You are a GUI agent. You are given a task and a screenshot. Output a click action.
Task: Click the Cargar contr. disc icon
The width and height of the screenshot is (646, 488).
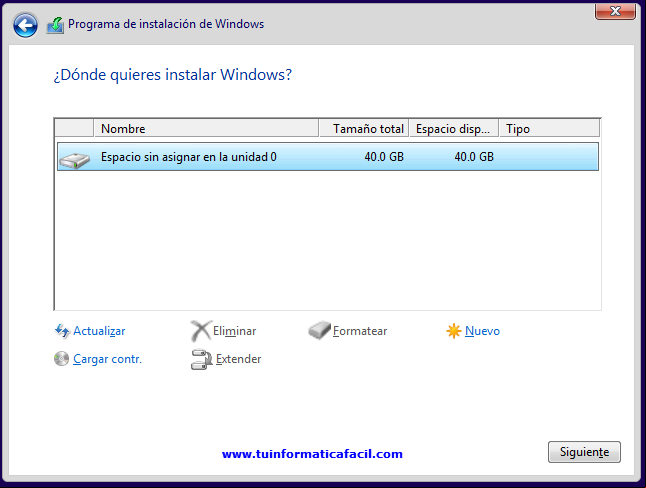tap(61, 359)
